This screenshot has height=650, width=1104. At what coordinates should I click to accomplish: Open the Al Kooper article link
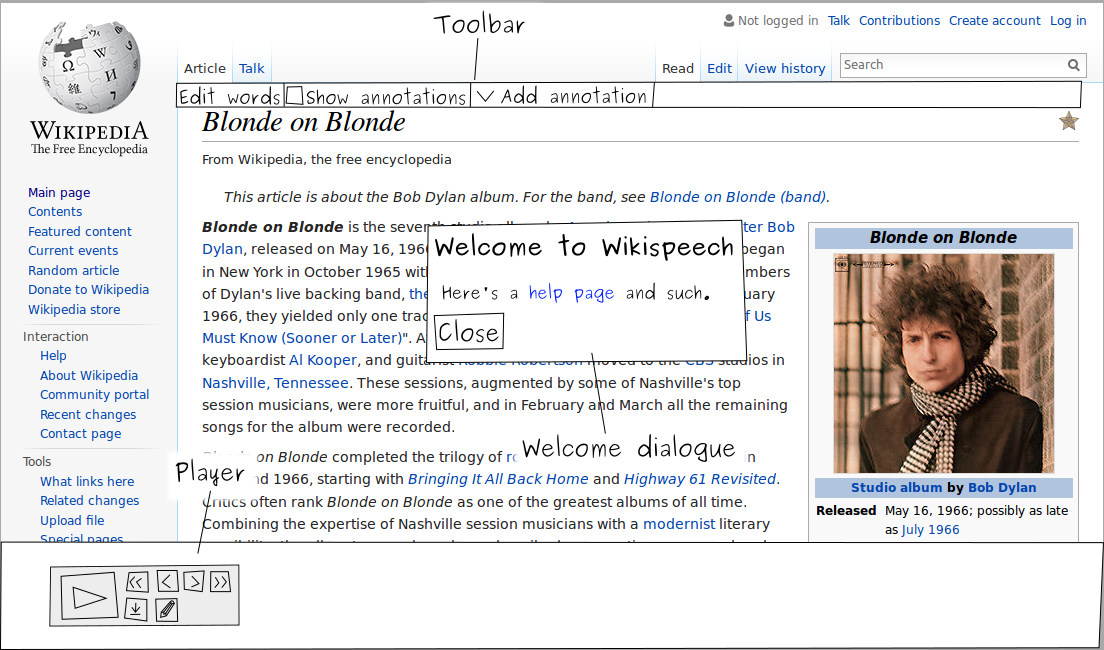pyautogui.click(x=322, y=360)
